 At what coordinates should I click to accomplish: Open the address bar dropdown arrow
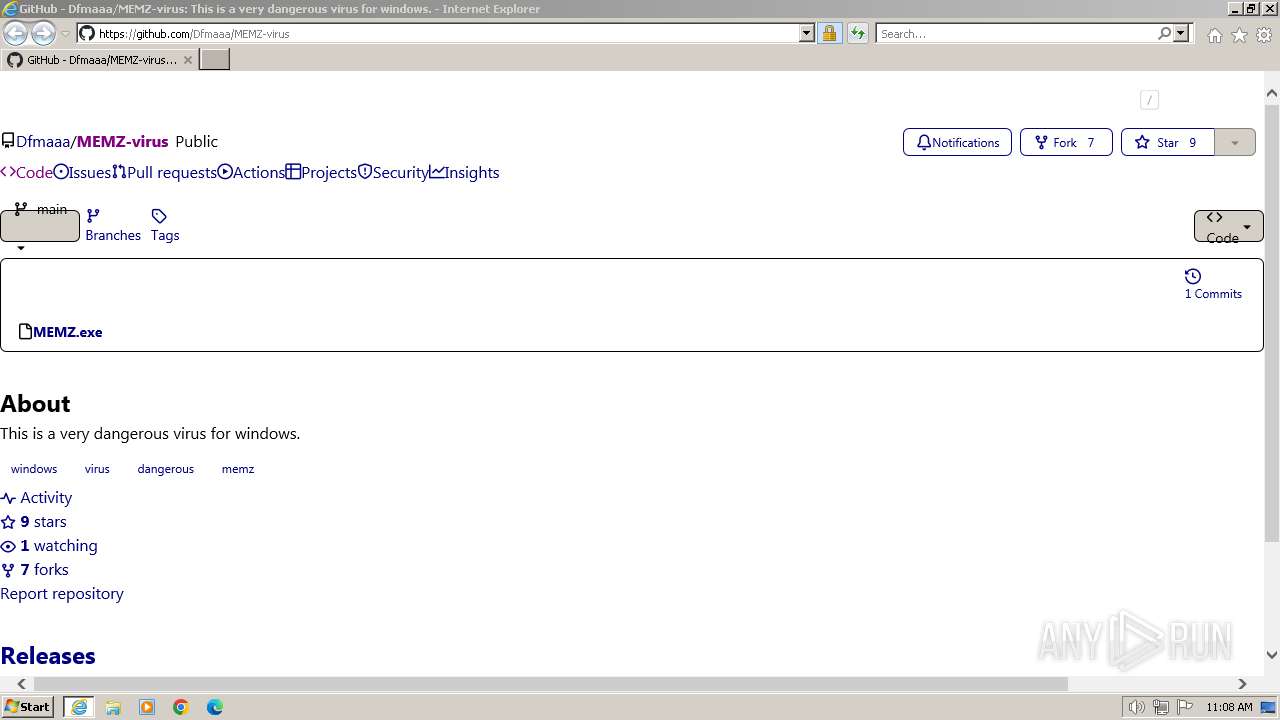click(x=807, y=33)
